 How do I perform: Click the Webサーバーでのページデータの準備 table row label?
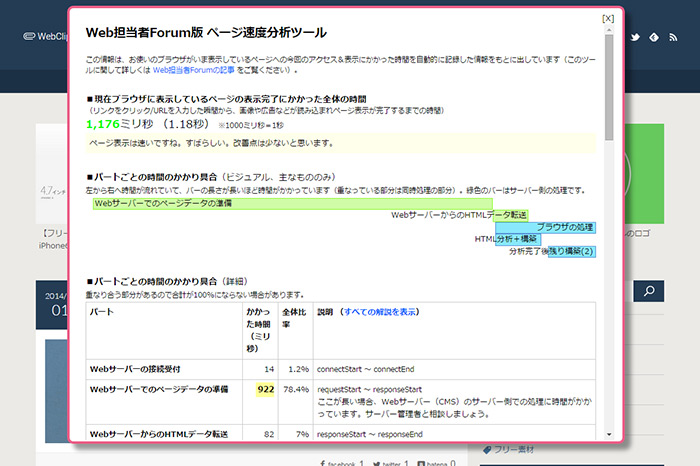click(x=159, y=390)
